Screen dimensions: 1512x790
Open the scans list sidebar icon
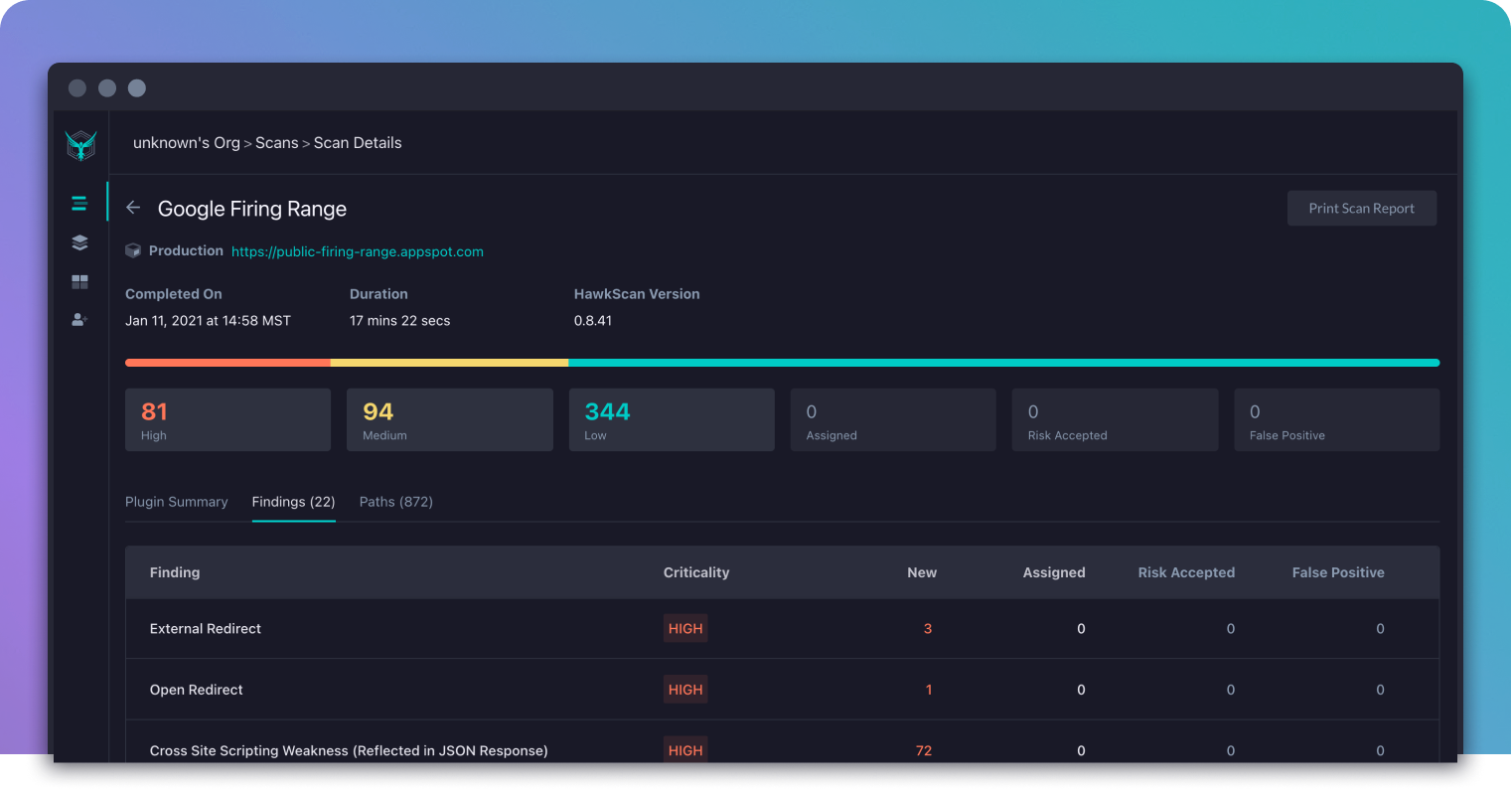pyautogui.click(x=79, y=204)
